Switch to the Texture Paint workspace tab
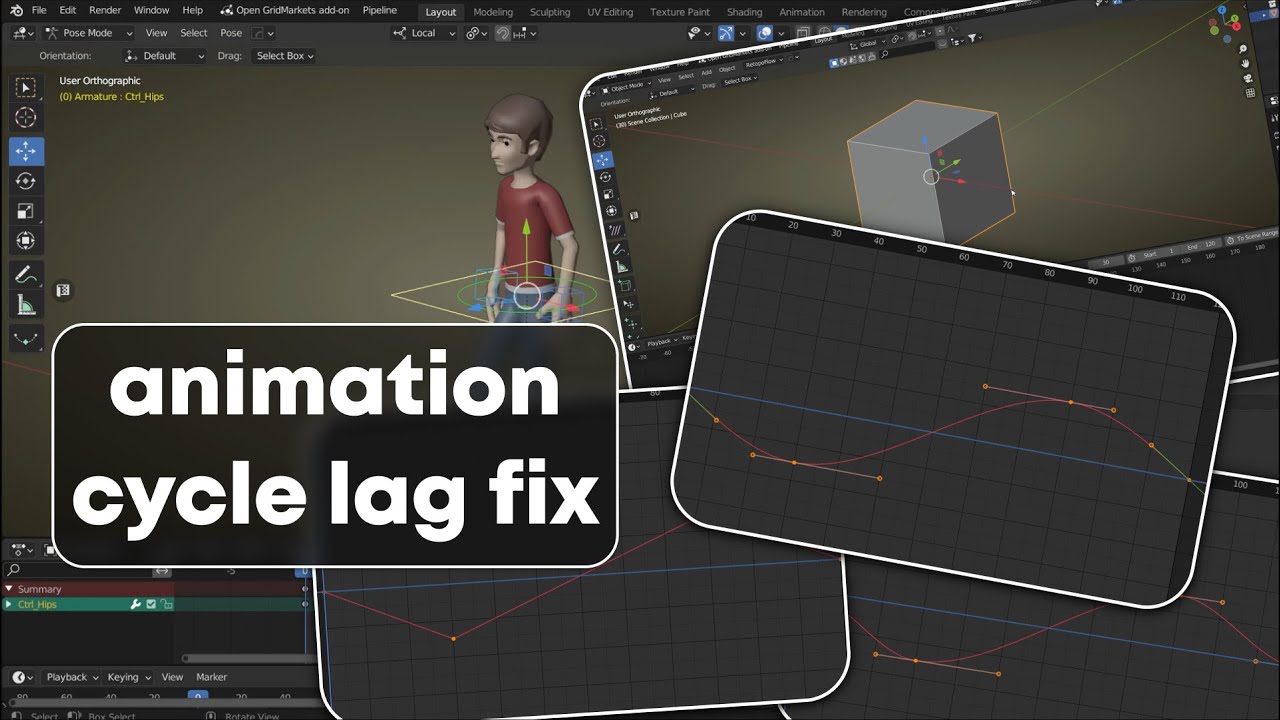1280x720 pixels. pos(680,12)
